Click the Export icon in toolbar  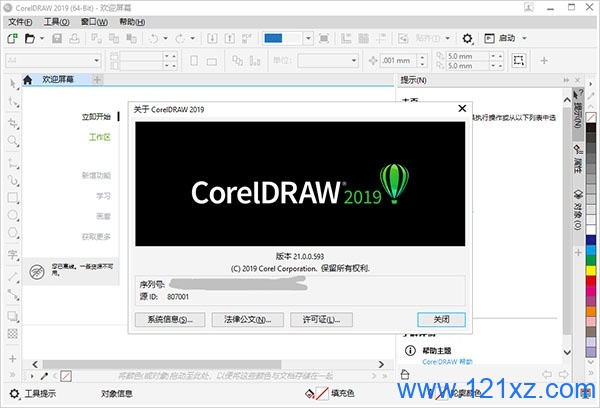point(230,38)
